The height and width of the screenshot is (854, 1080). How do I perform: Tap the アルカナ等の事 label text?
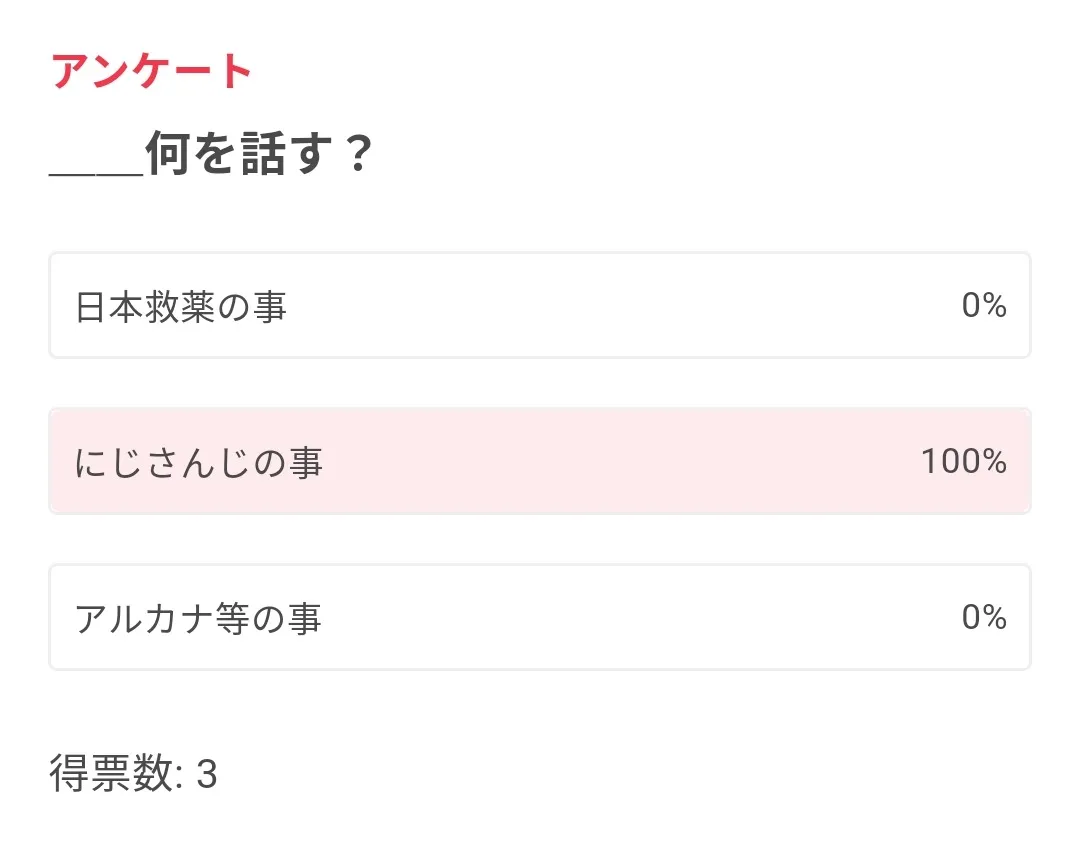pos(199,618)
